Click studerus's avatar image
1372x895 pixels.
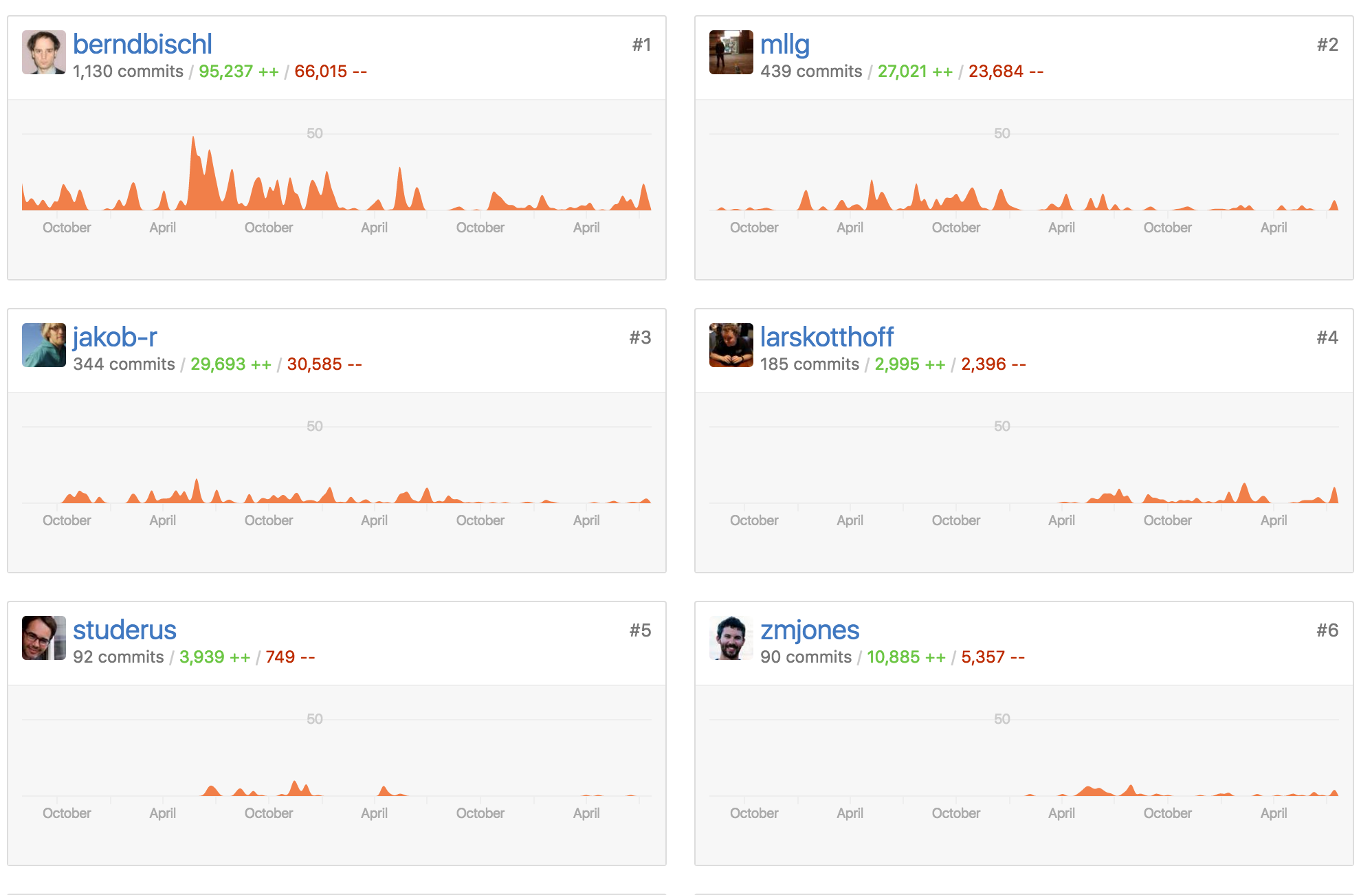(44, 638)
